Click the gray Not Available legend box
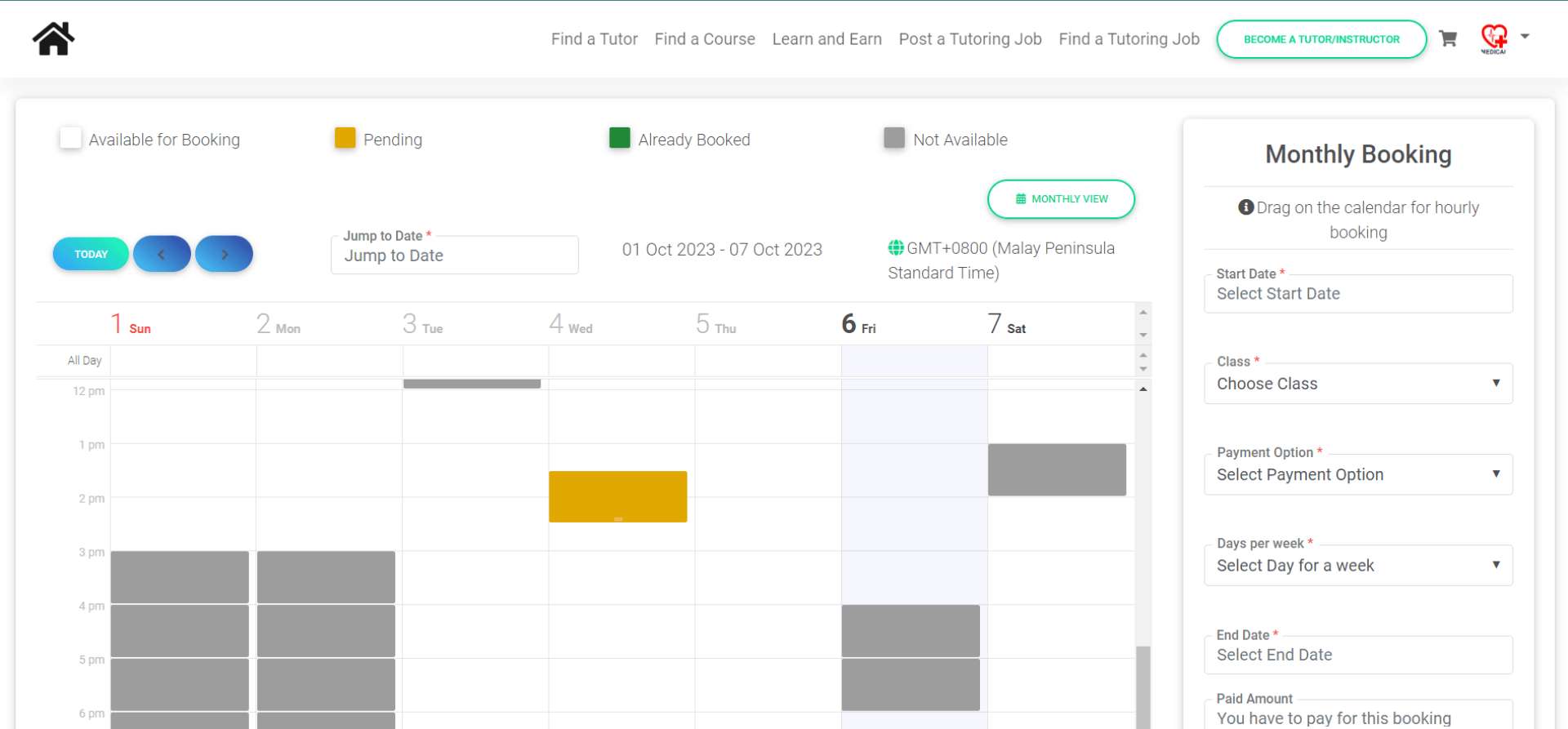This screenshot has height=729, width=1568. pos(894,138)
